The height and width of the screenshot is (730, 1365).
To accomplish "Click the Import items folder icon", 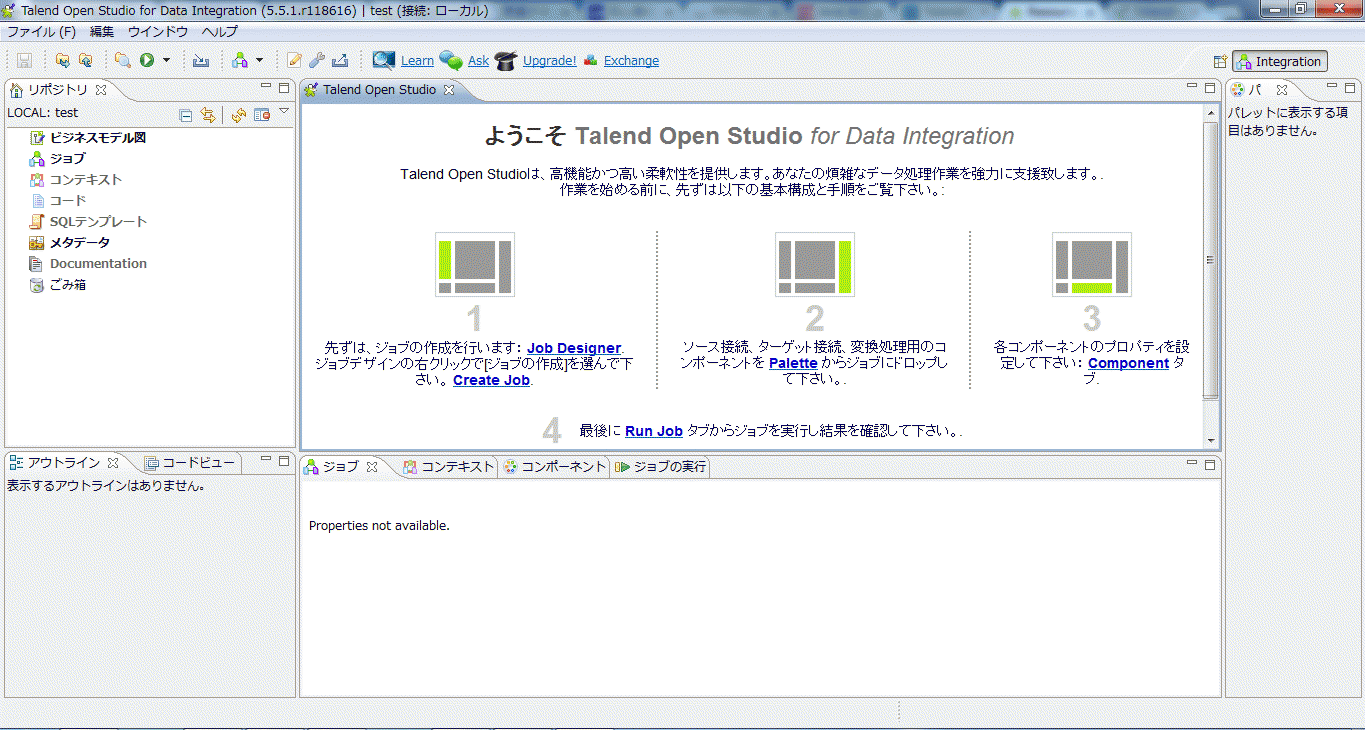I will 64,61.
